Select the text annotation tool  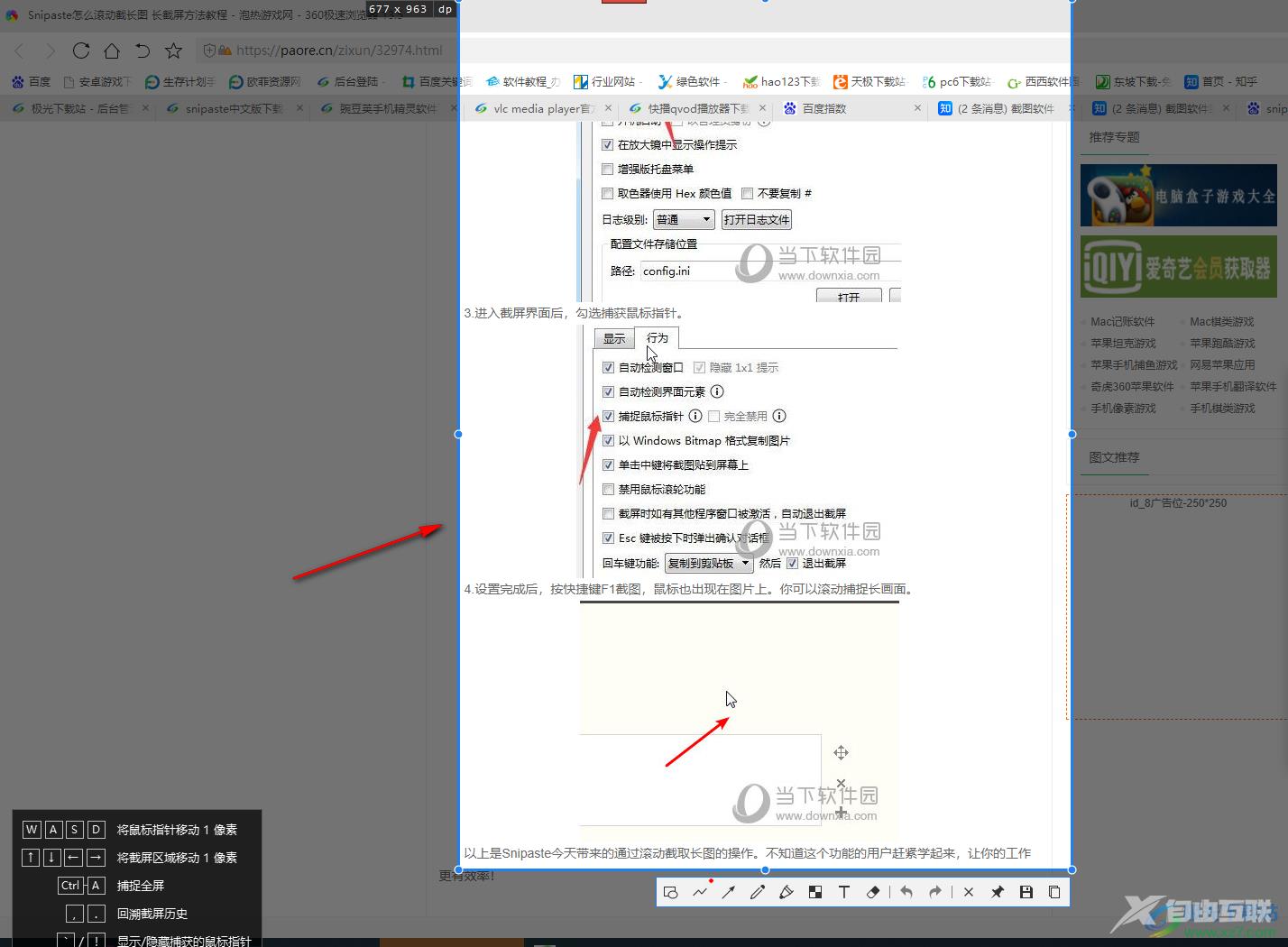coord(844,892)
